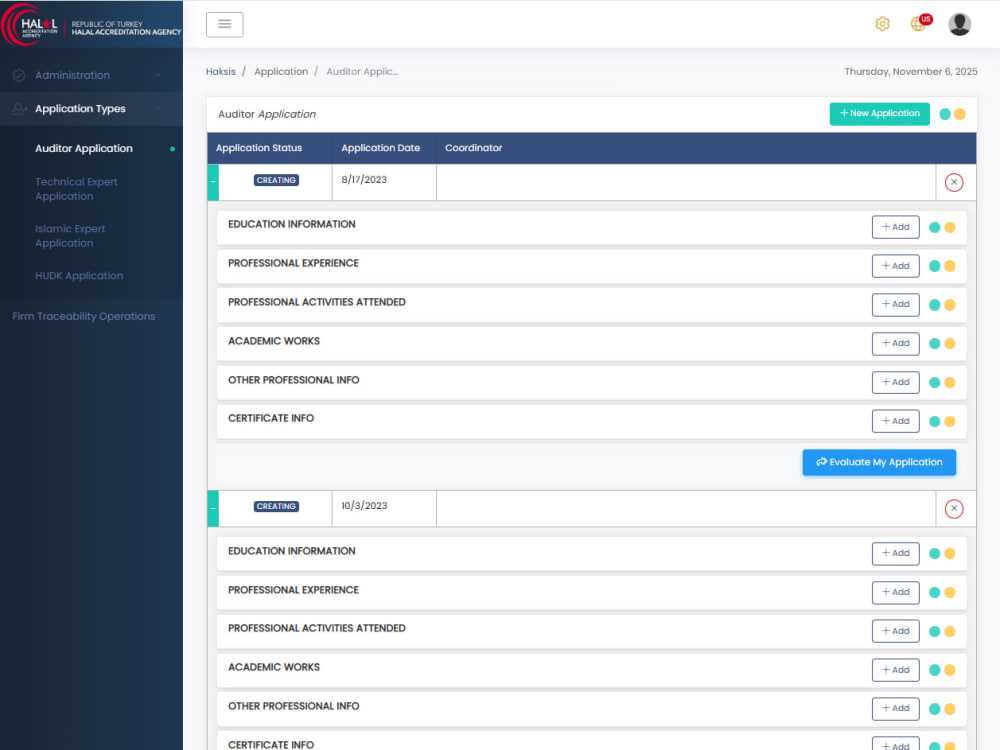
Task: Add Academic Works to 10/3/2023 application
Action: click(x=895, y=670)
